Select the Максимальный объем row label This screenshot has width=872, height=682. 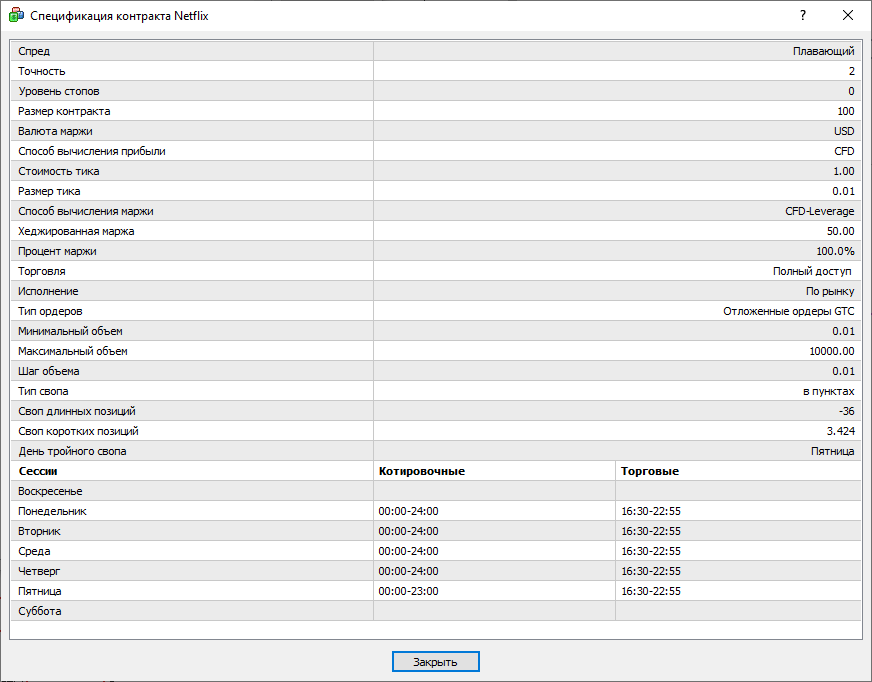[x=73, y=351]
